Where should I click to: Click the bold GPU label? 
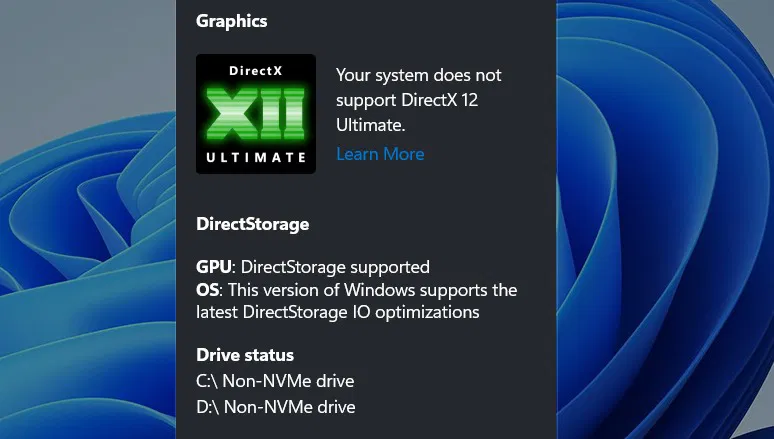pos(214,267)
